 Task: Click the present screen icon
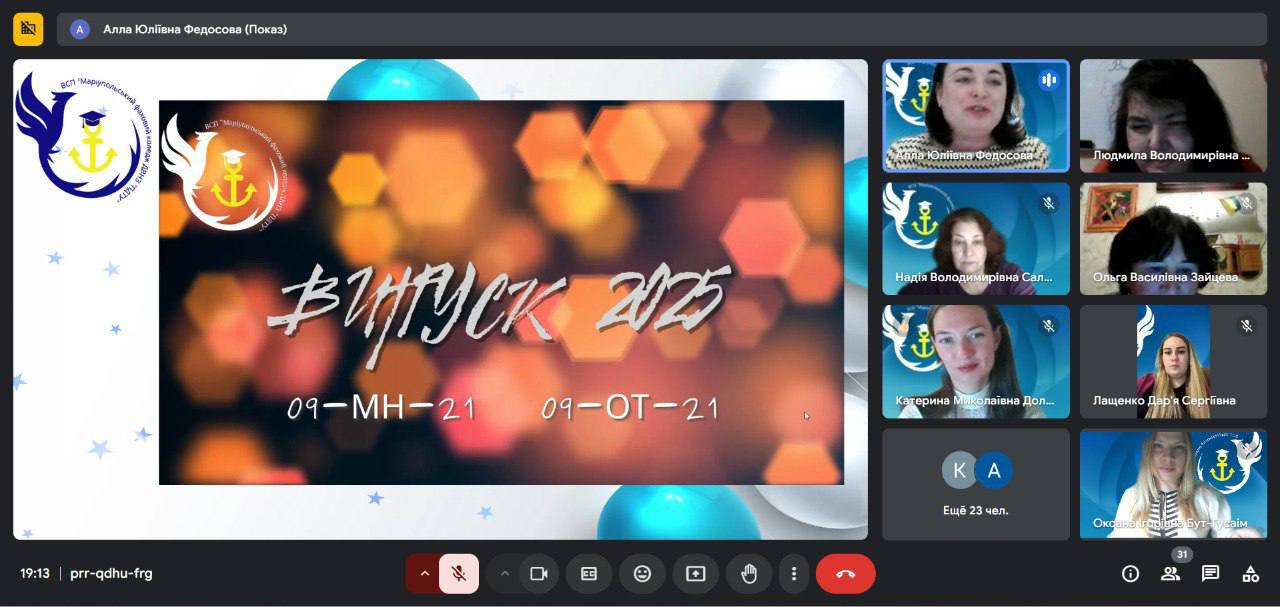[695, 574]
